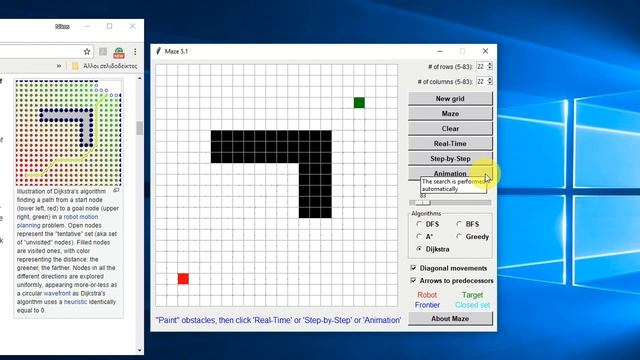Screen dimensions: 640x360
Task: Click the 'Frontier' legend label
Action: click(427, 305)
